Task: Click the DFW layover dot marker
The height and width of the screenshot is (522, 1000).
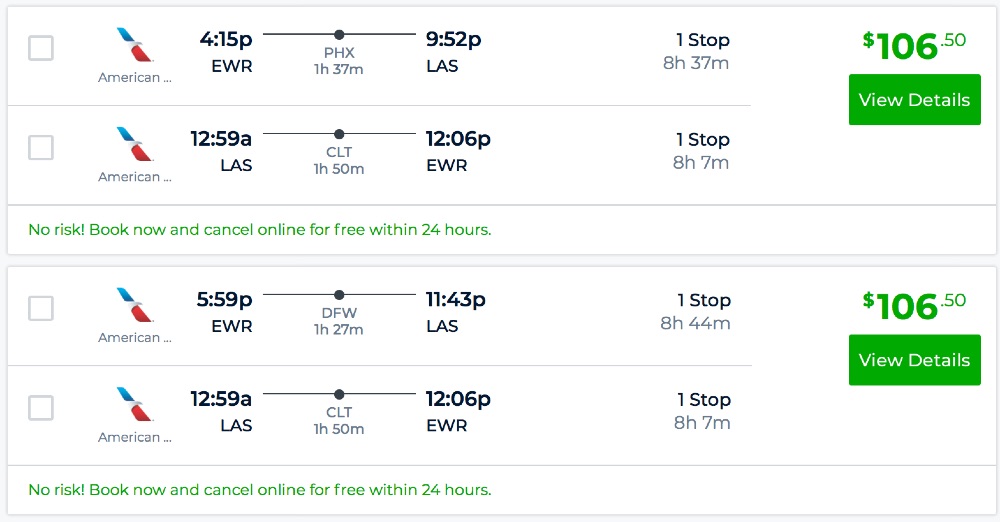Action: tap(339, 294)
